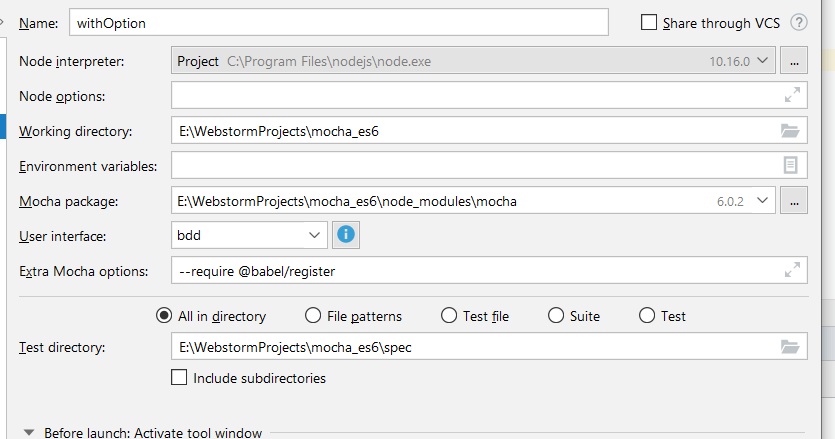Edit the Name field withOption
835x439 pixels.
tap(339, 22)
